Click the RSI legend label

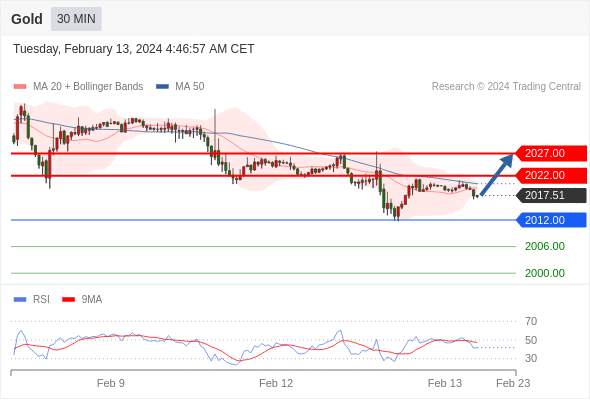41,300
